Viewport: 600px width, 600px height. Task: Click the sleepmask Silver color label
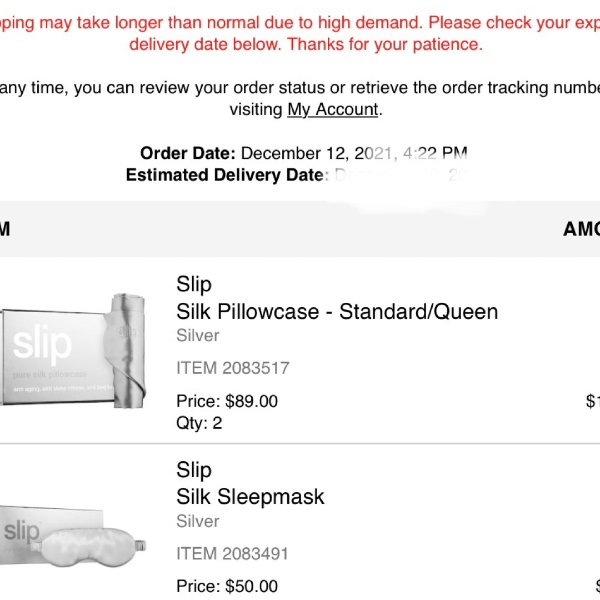[x=198, y=521]
